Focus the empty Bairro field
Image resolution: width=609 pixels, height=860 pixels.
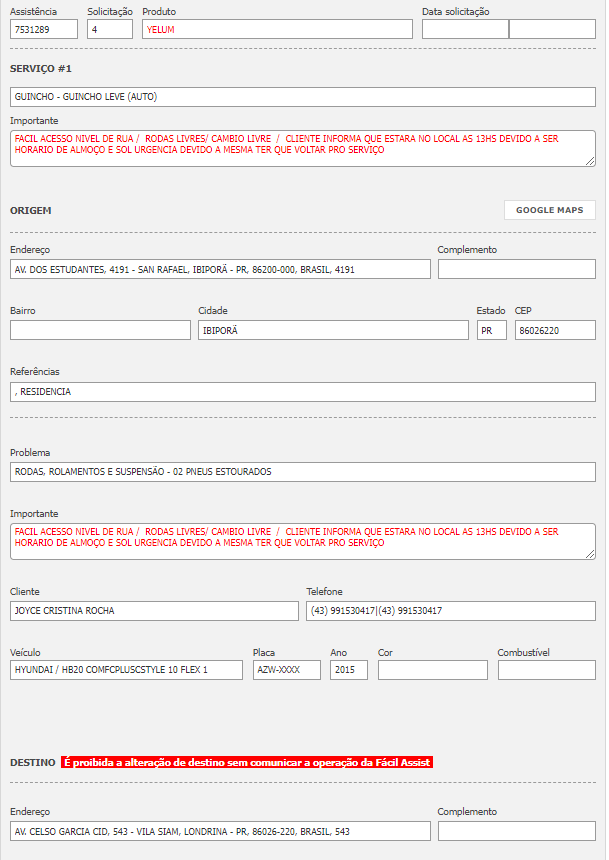coord(100,330)
